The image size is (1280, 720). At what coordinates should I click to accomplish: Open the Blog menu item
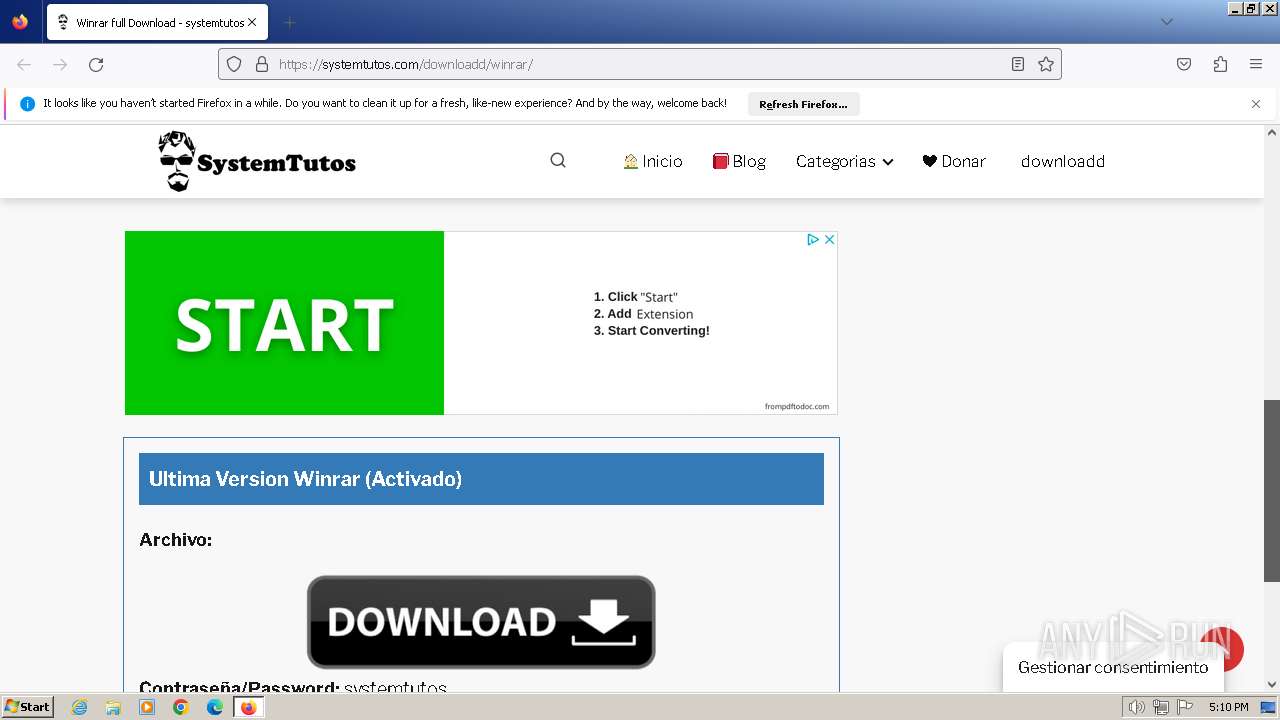[739, 161]
